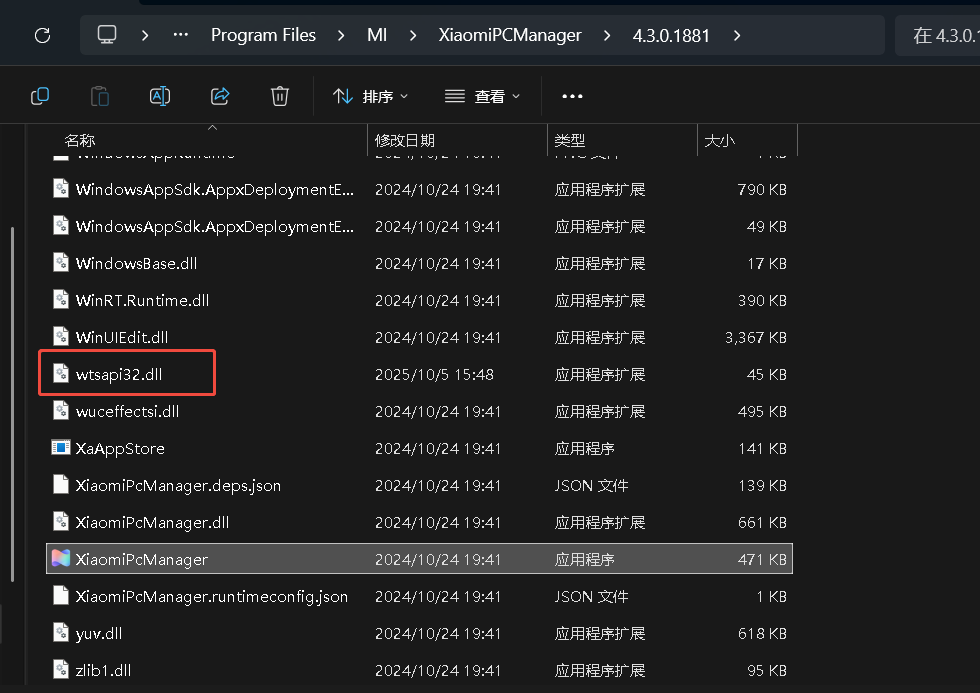Viewport: 980px width, 693px height.
Task: Click the XiaomiPcManager.deps.json file icon
Action: 61,485
